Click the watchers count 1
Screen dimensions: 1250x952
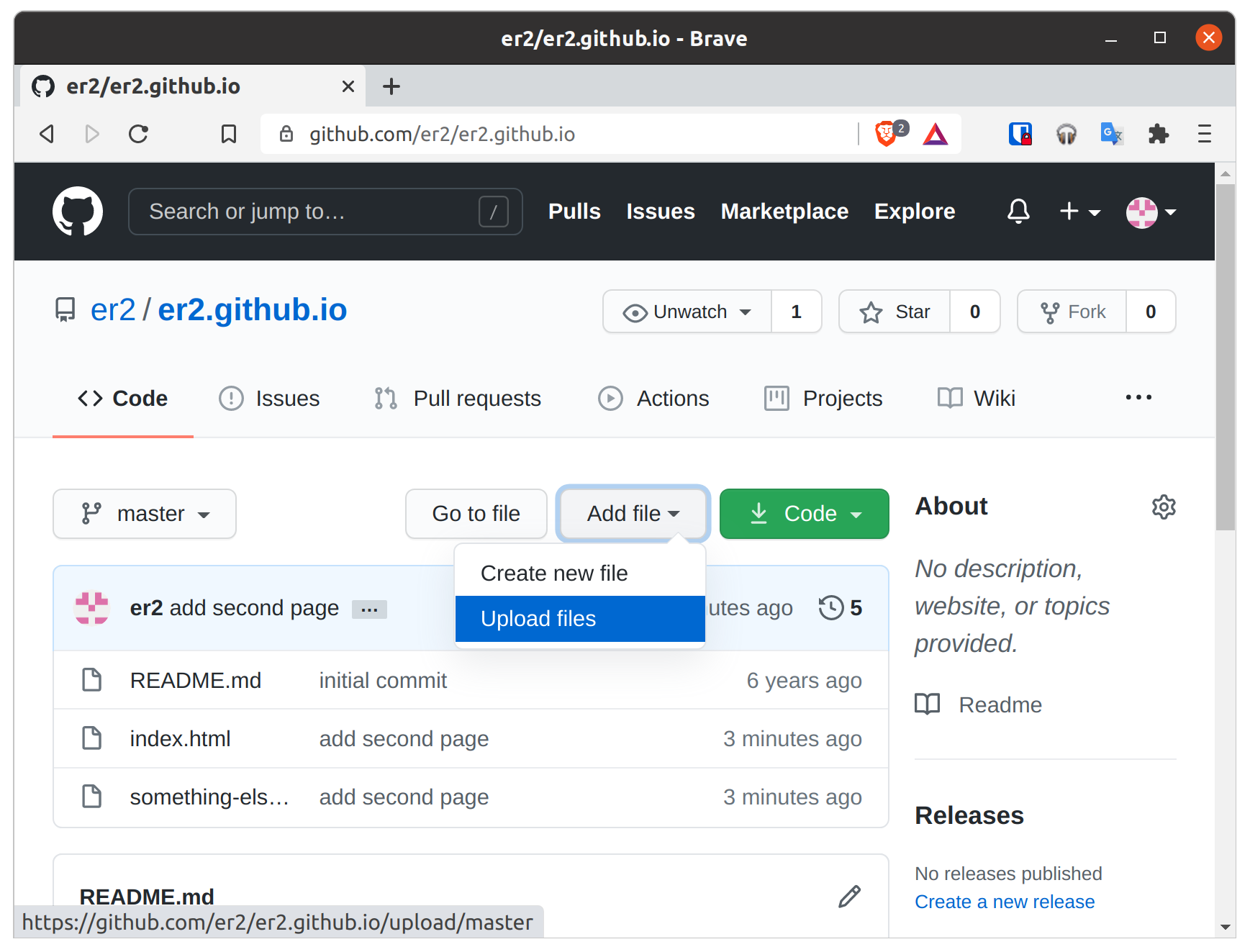coord(797,312)
